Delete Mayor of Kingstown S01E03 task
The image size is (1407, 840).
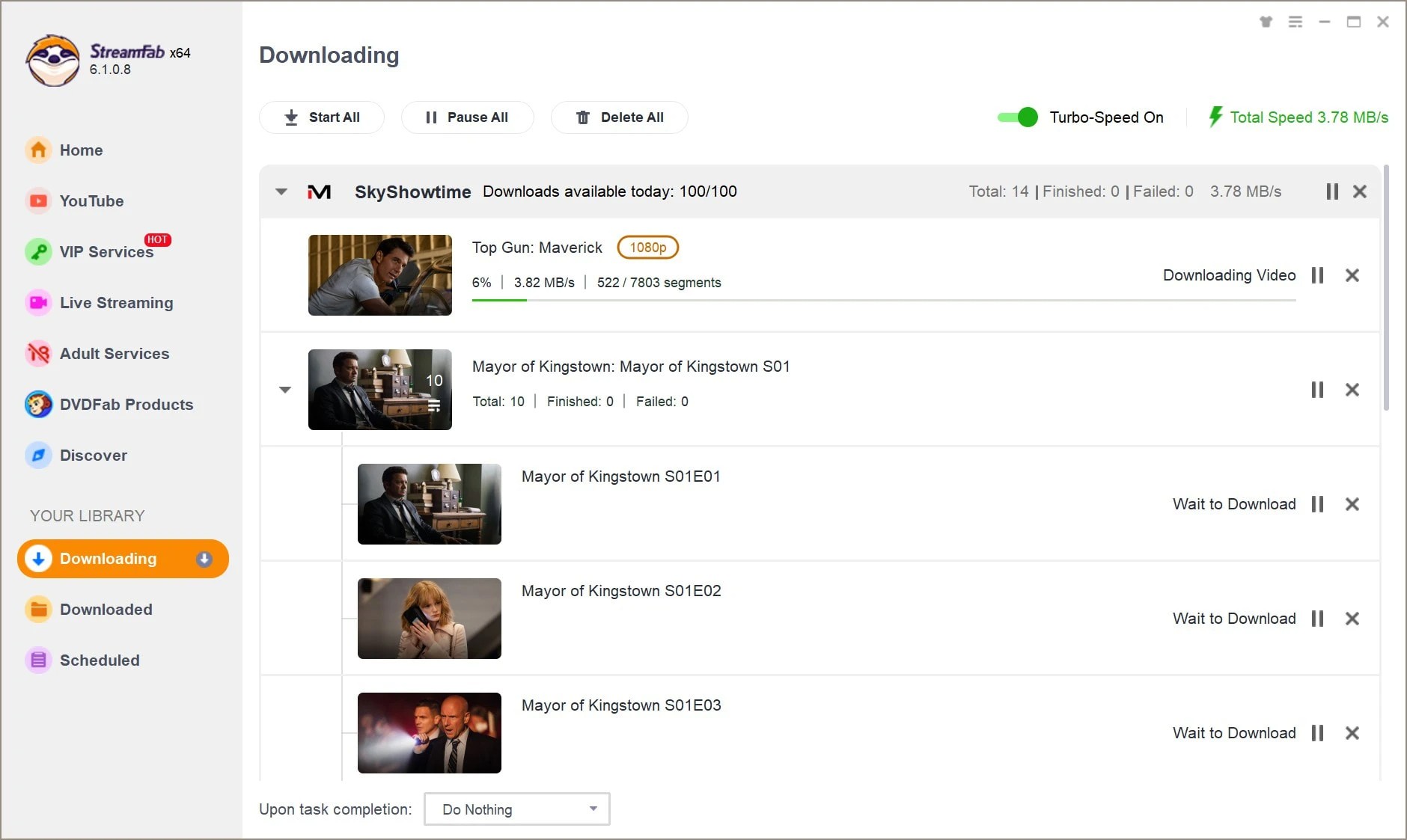pyautogui.click(x=1352, y=733)
